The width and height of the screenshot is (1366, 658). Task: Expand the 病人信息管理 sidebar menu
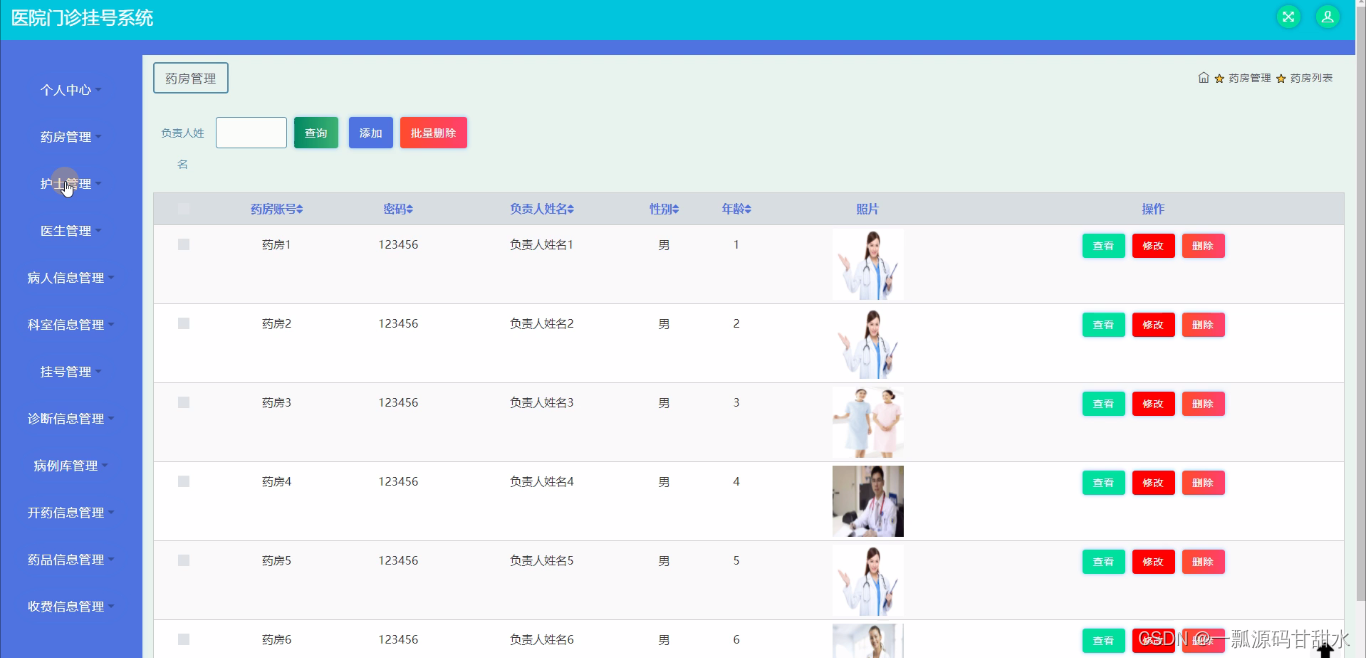[71, 278]
